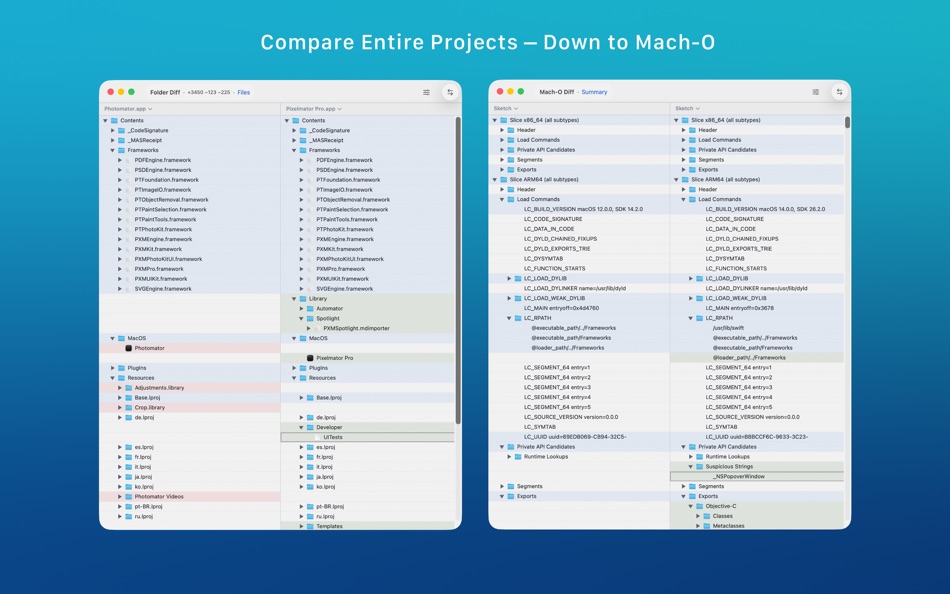Expand right LC_LOAD_DYLIB node in Mach-O Diff
Screen dimensions: 950x594
pos(691,278)
